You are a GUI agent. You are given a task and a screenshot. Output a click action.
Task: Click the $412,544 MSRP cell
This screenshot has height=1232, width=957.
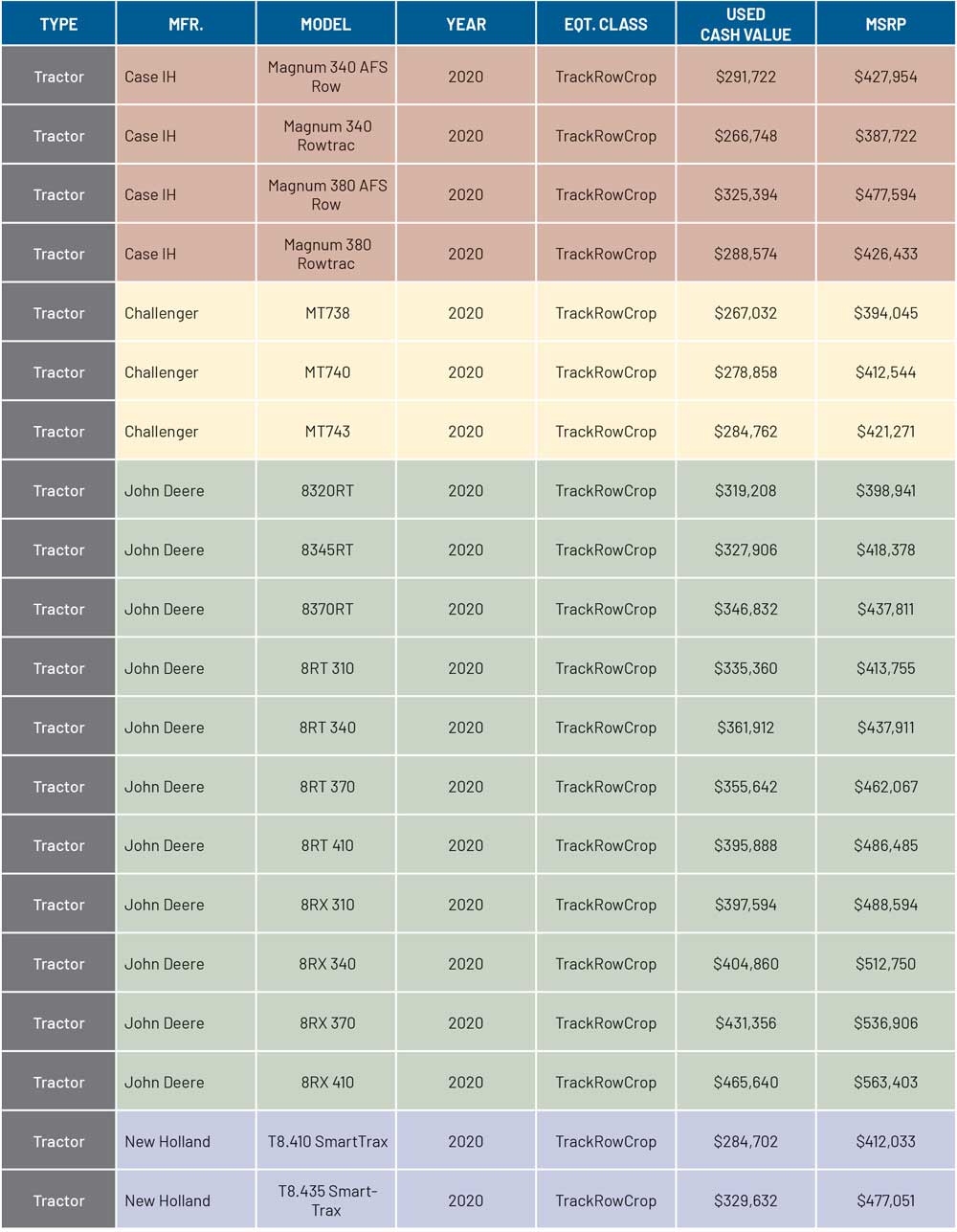(x=885, y=372)
